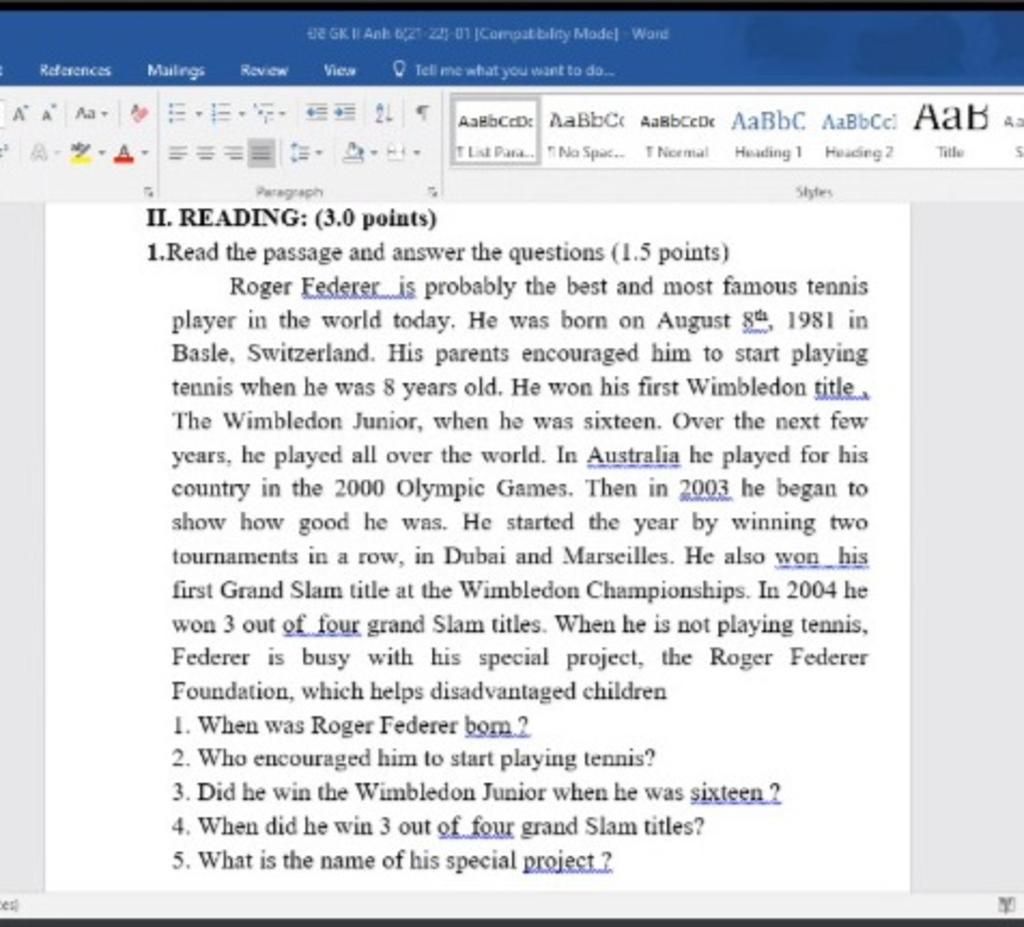Select the View tab
1024x927 pixels.
coord(340,70)
